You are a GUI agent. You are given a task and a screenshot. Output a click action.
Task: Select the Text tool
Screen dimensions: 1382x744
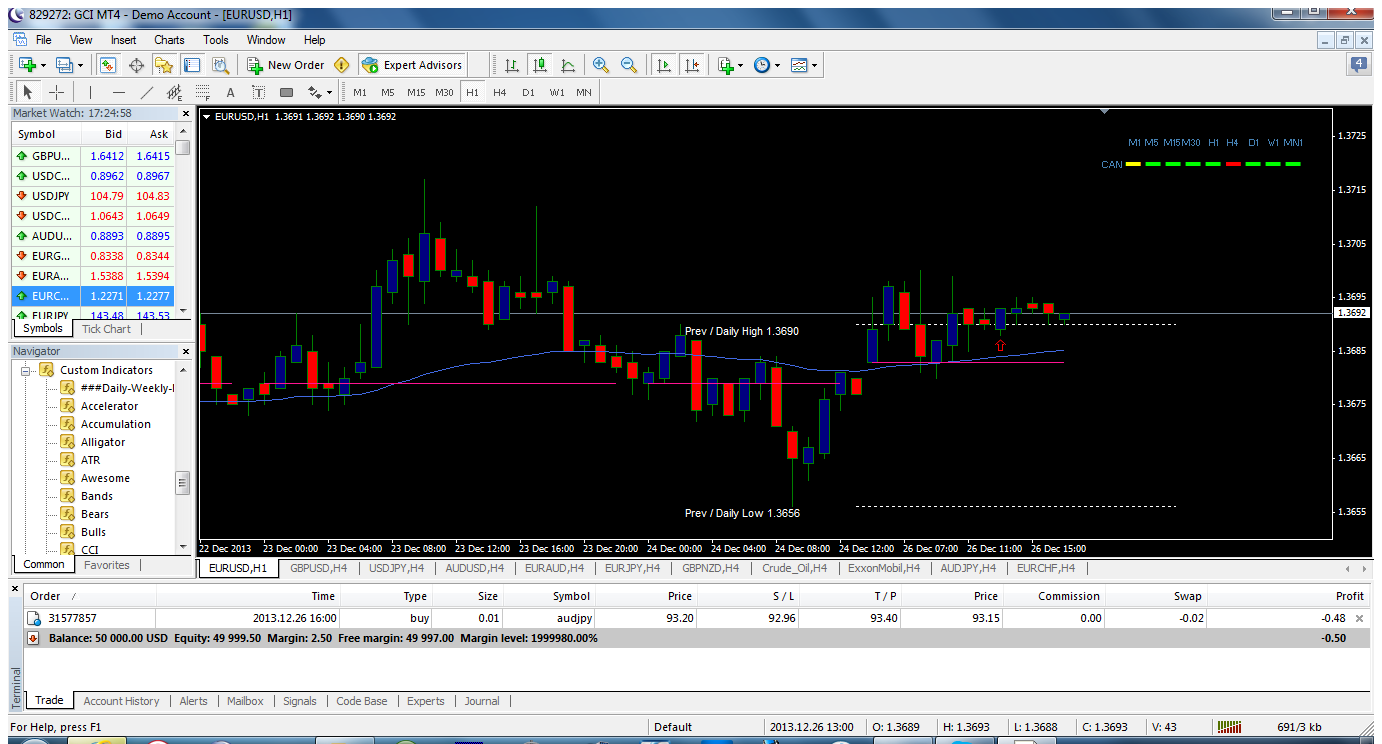pyautogui.click(x=230, y=92)
